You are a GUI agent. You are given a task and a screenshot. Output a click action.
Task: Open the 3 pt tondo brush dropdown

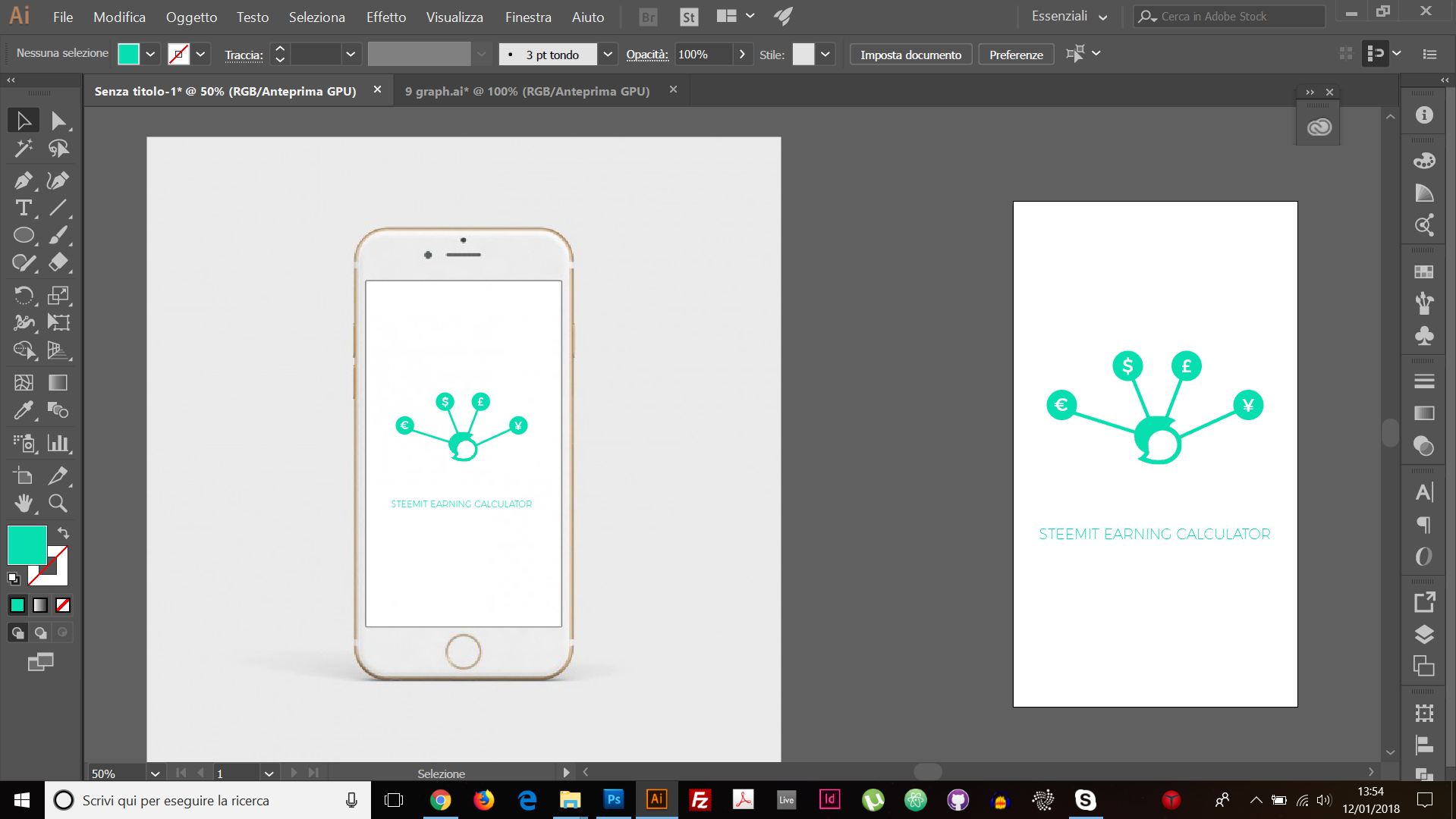607,54
